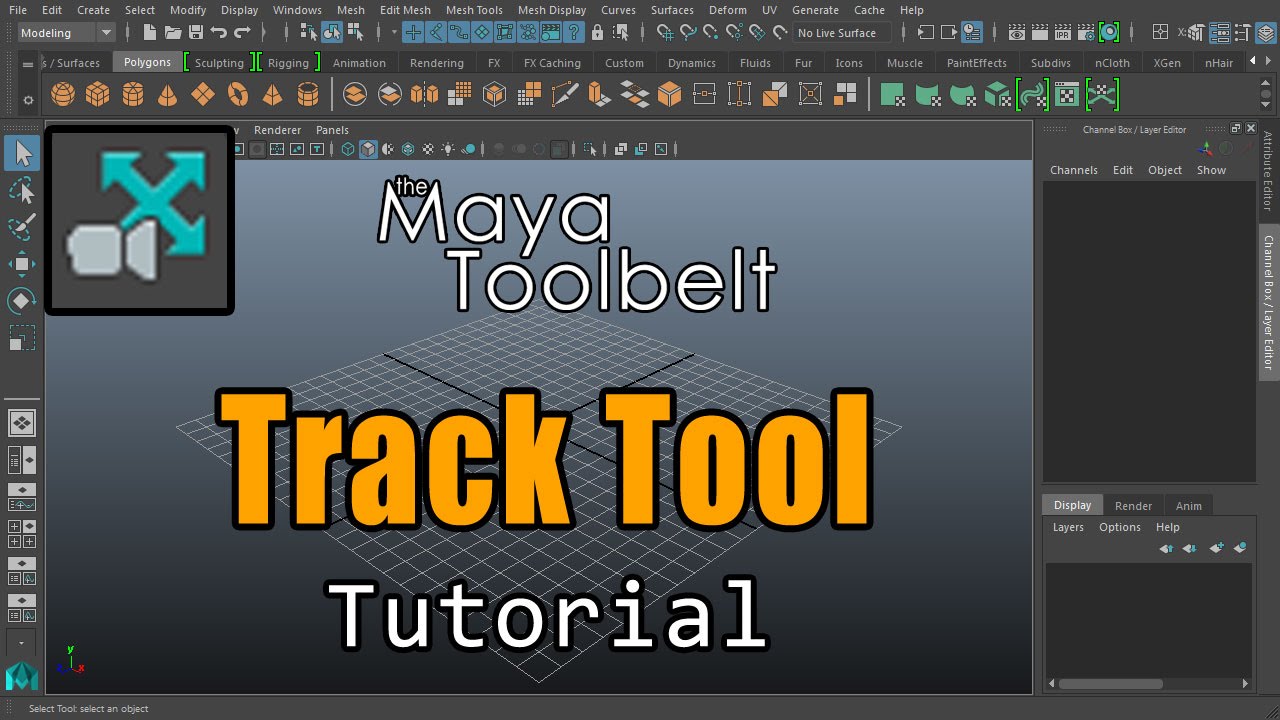Image resolution: width=1280 pixels, height=720 pixels.
Task: Create a polygon pyramid from the shelf
Action: click(272, 95)
